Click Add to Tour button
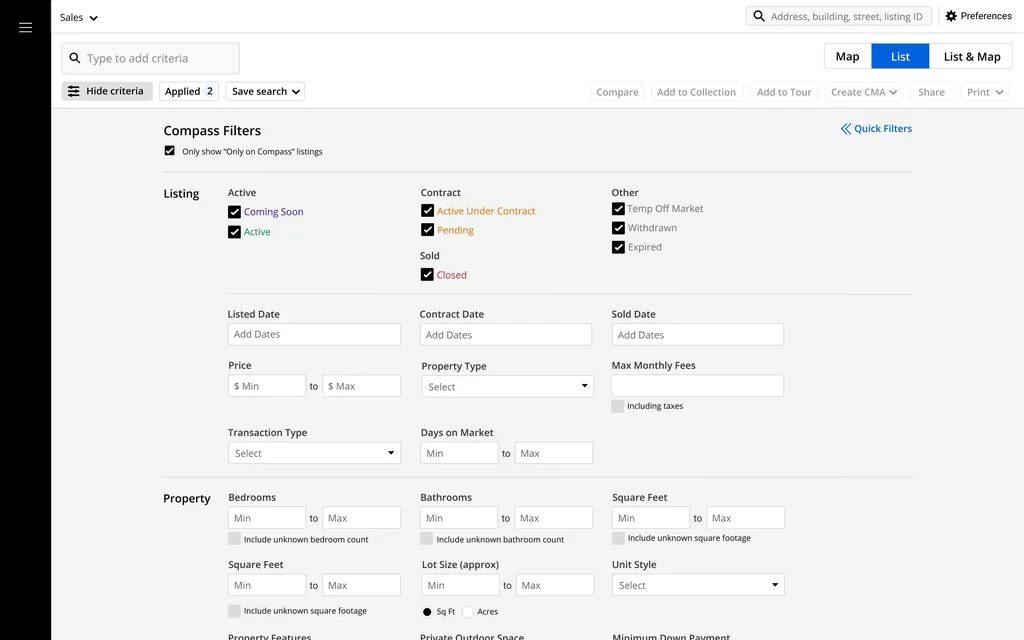 click(x=784, y=92)
